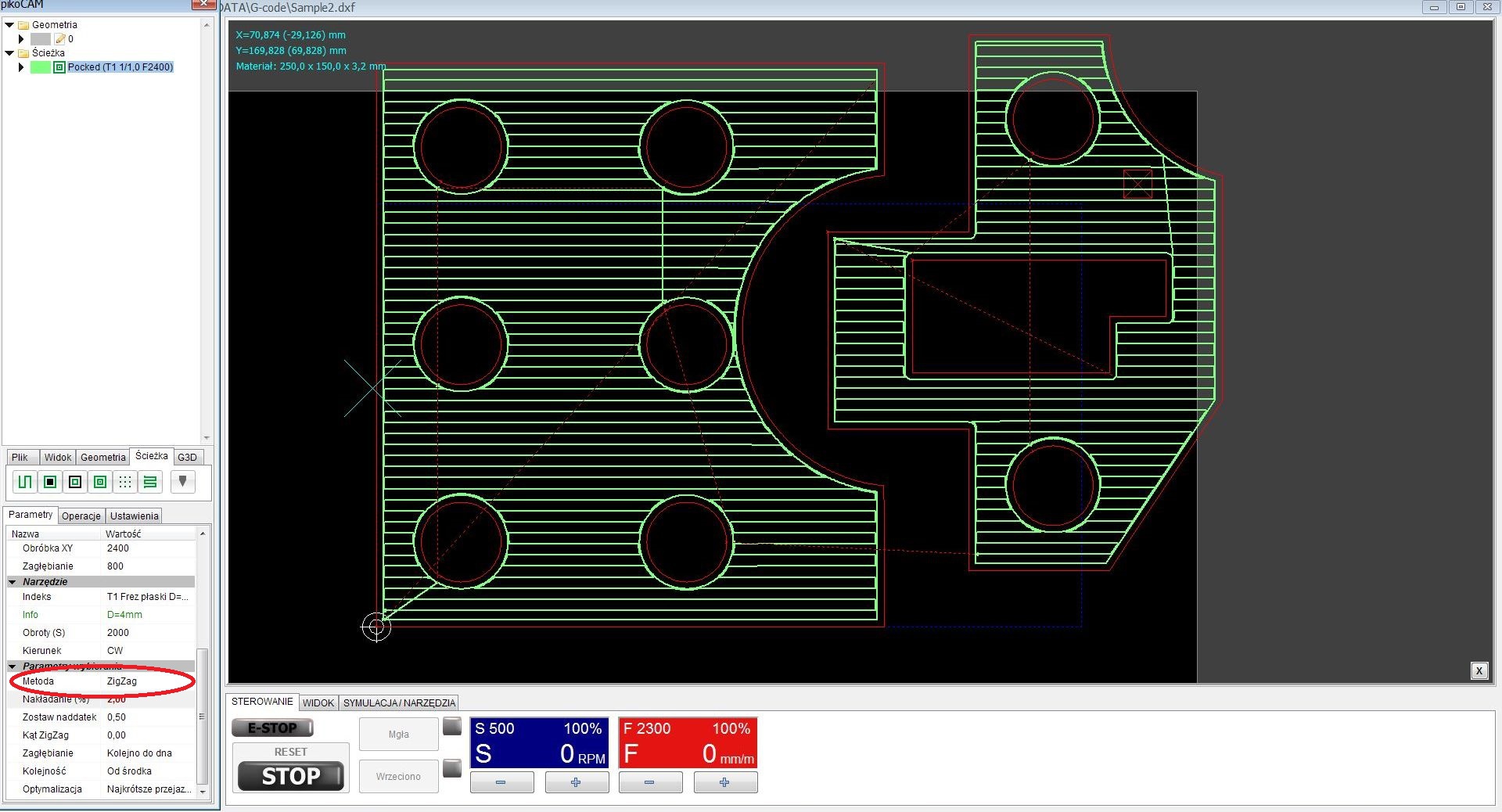Click the X button in viewport corner
Screen dimensions: 1502x812
click(x=1479, y=670)
